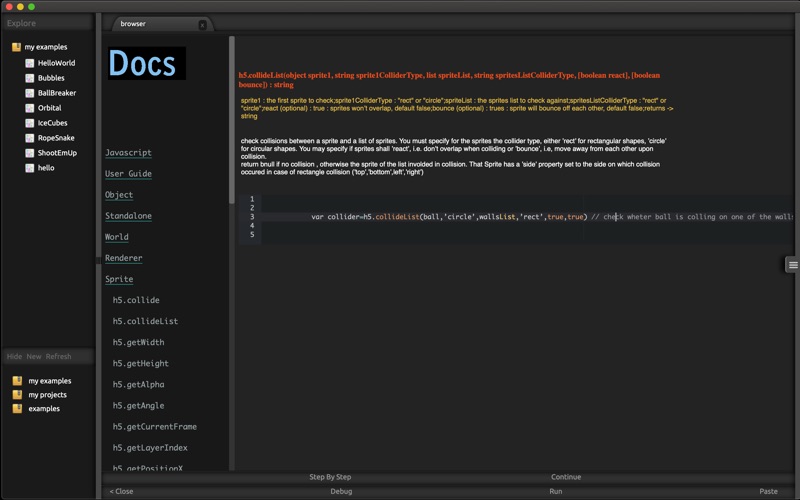The height and width of the screenshot is (500, 800).
Task: Click the HelloWorld file icon
Action: point(30,63)
